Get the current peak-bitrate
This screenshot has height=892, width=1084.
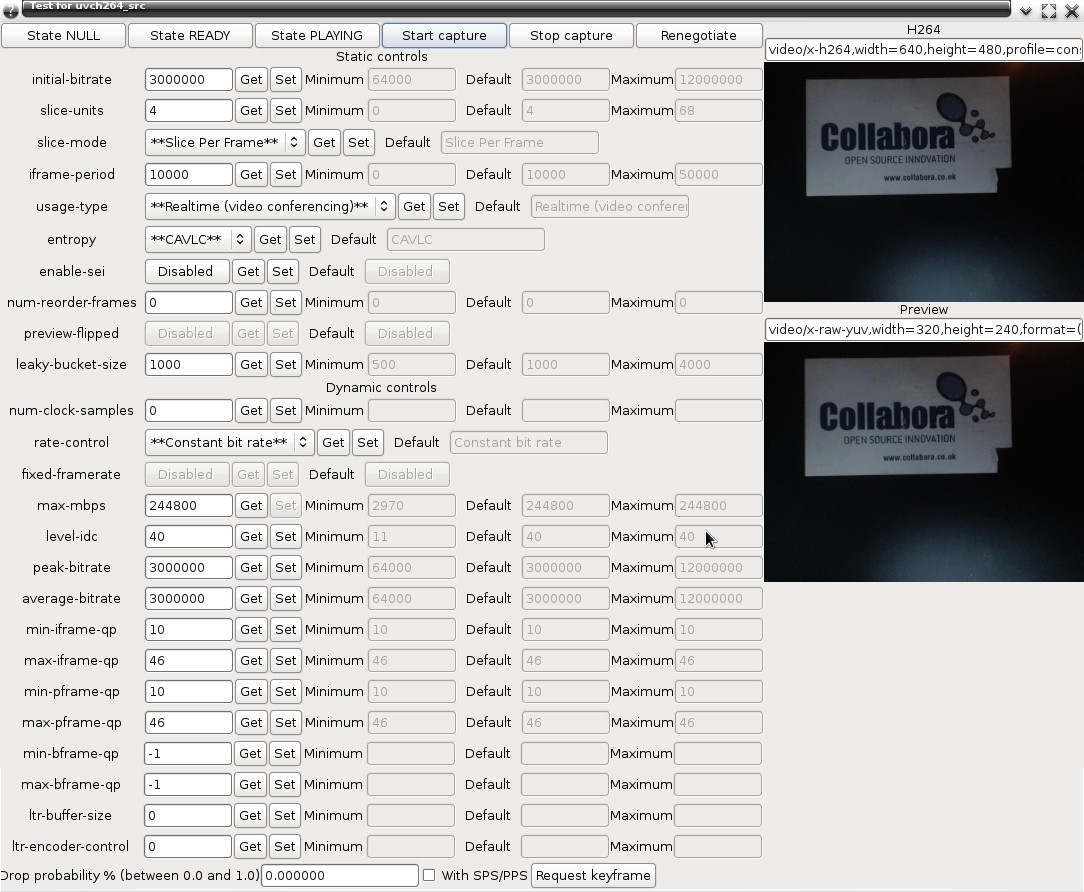tap(251, 567)
